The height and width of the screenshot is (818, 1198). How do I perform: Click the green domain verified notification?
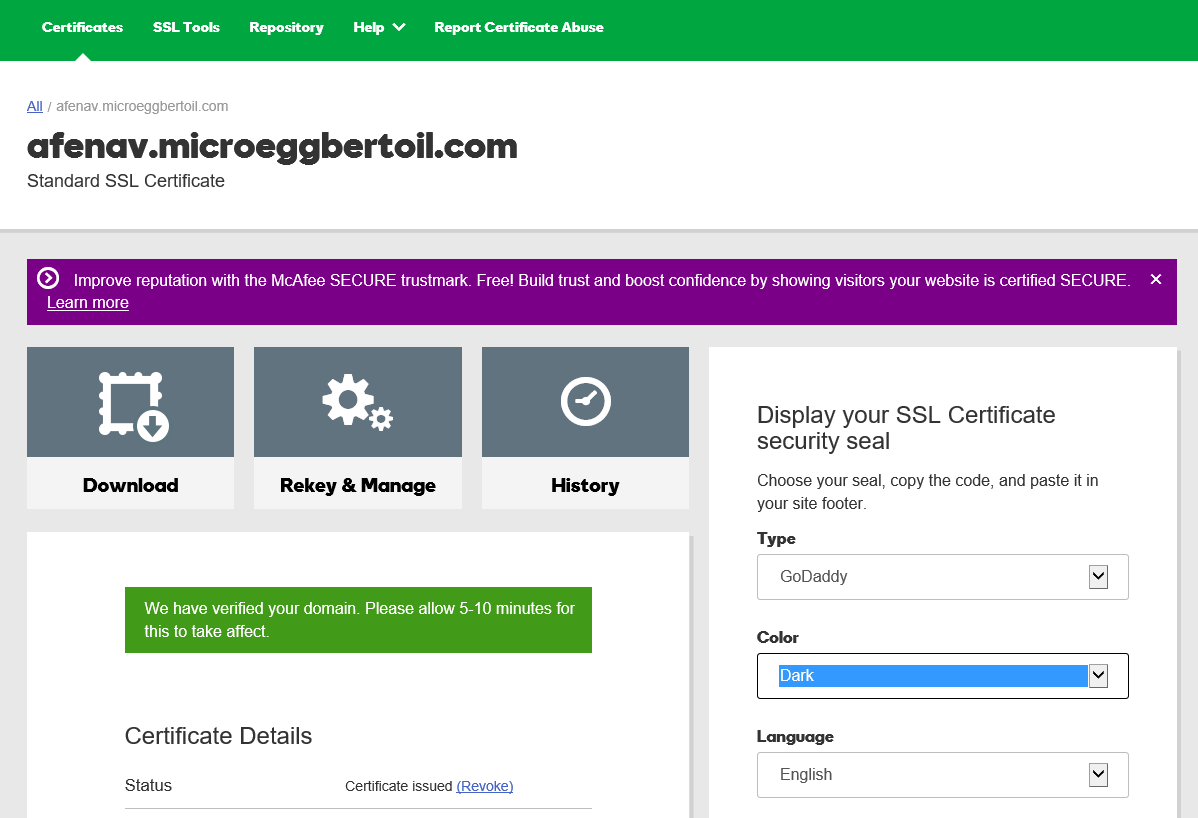[x=358, y=620]
